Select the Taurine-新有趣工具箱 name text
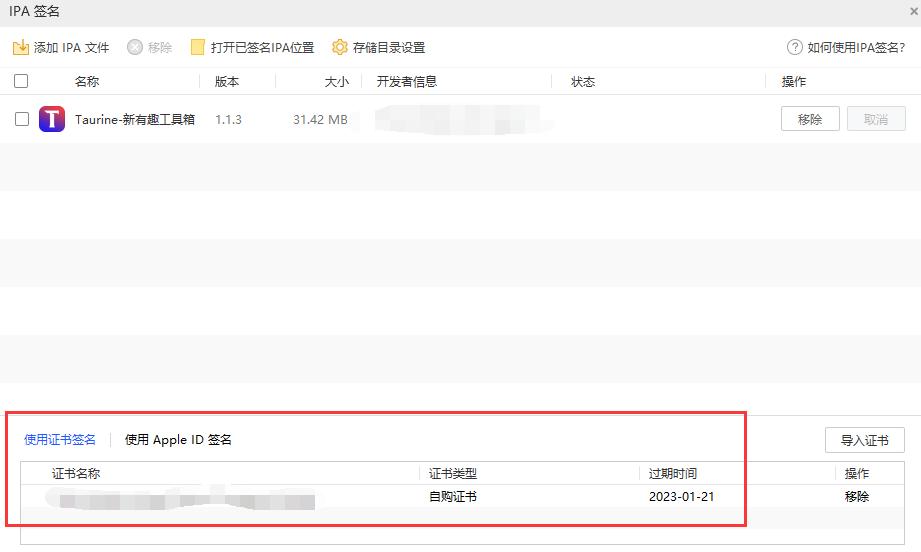Viewport: 921px width, 552px height. [x=135, y=119]
